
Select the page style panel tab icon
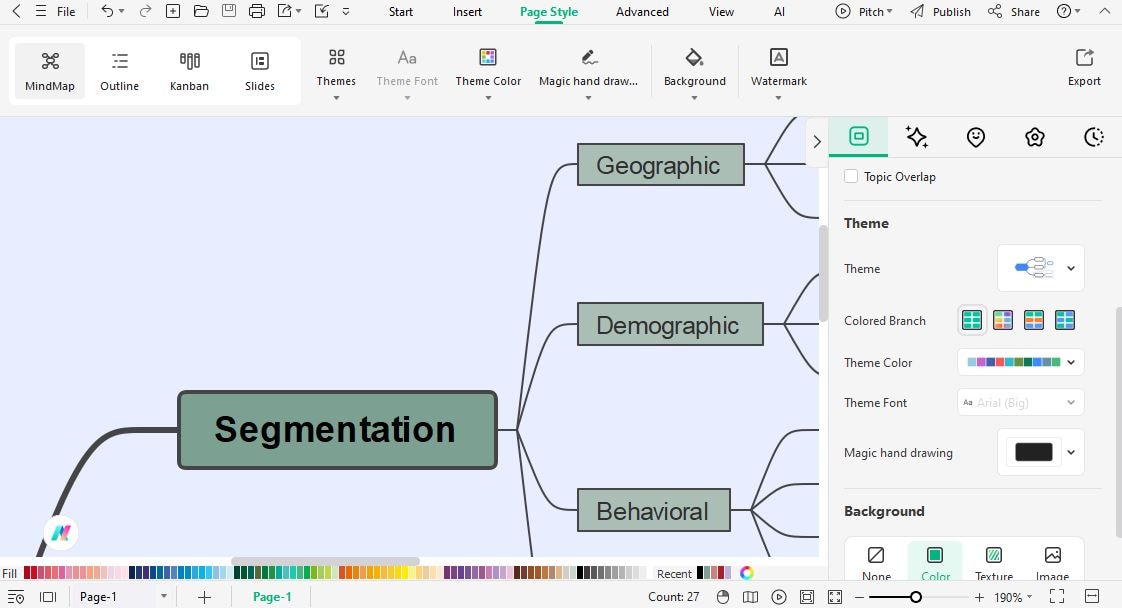point(859,136)
